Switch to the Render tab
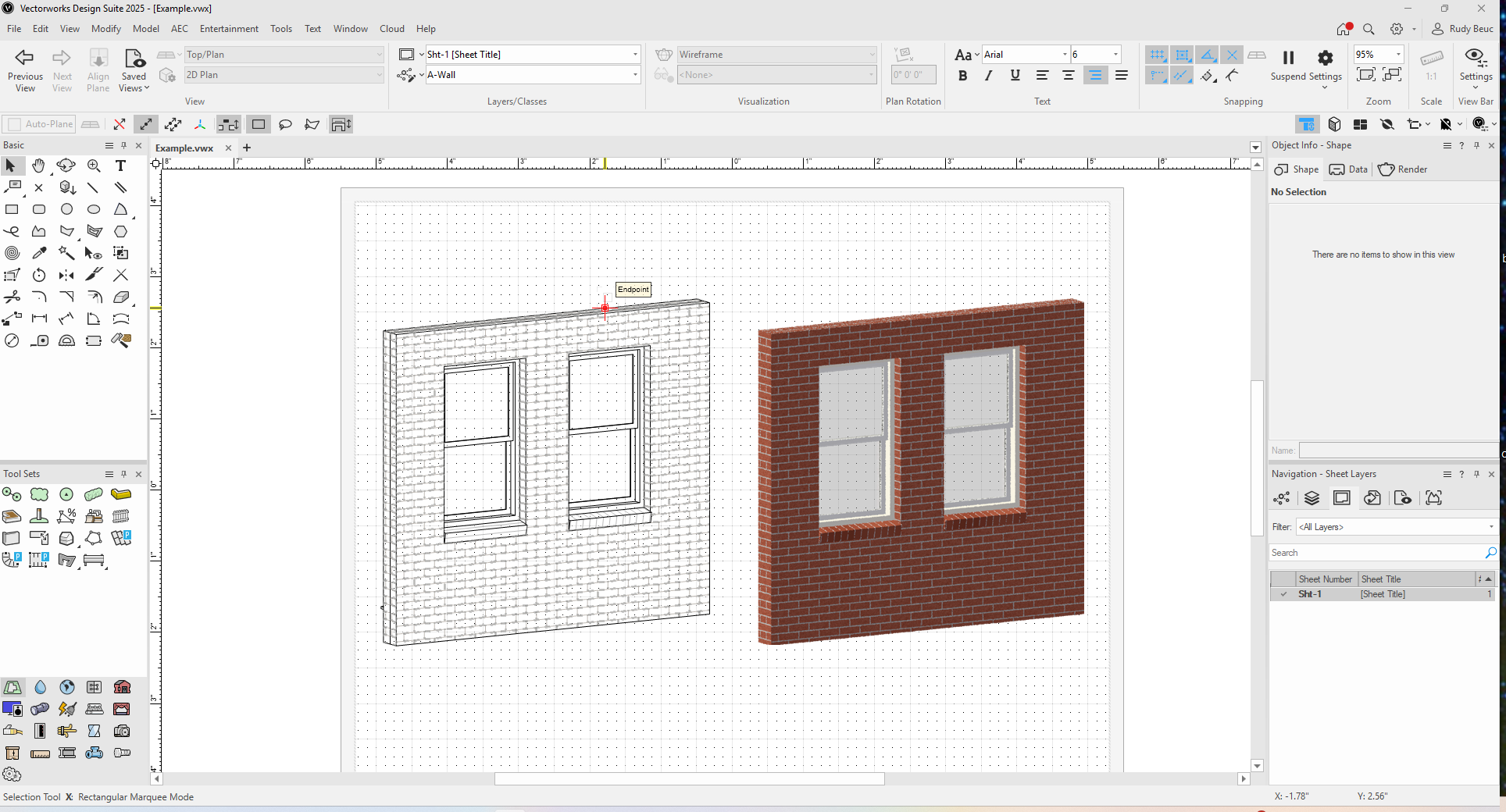Image resolution: width=1506 pixels, height=812 pixels. (1403, 169)
